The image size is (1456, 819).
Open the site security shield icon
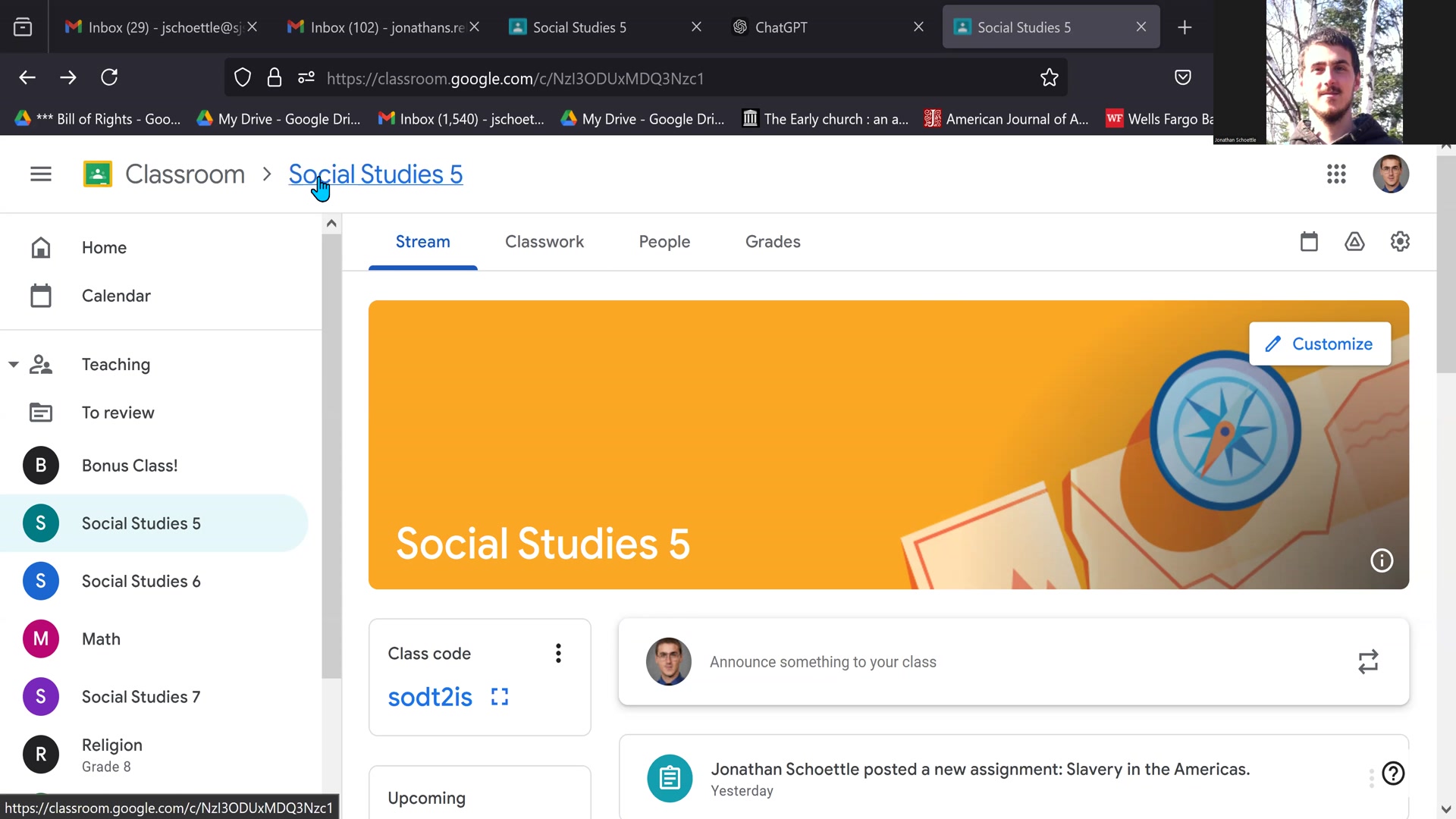pyautogui.click(x=243, y=77)
